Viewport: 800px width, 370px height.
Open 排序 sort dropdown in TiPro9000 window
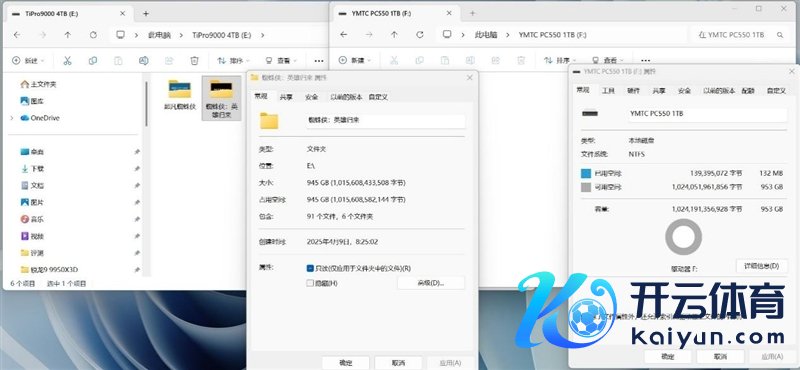point(233,61)
